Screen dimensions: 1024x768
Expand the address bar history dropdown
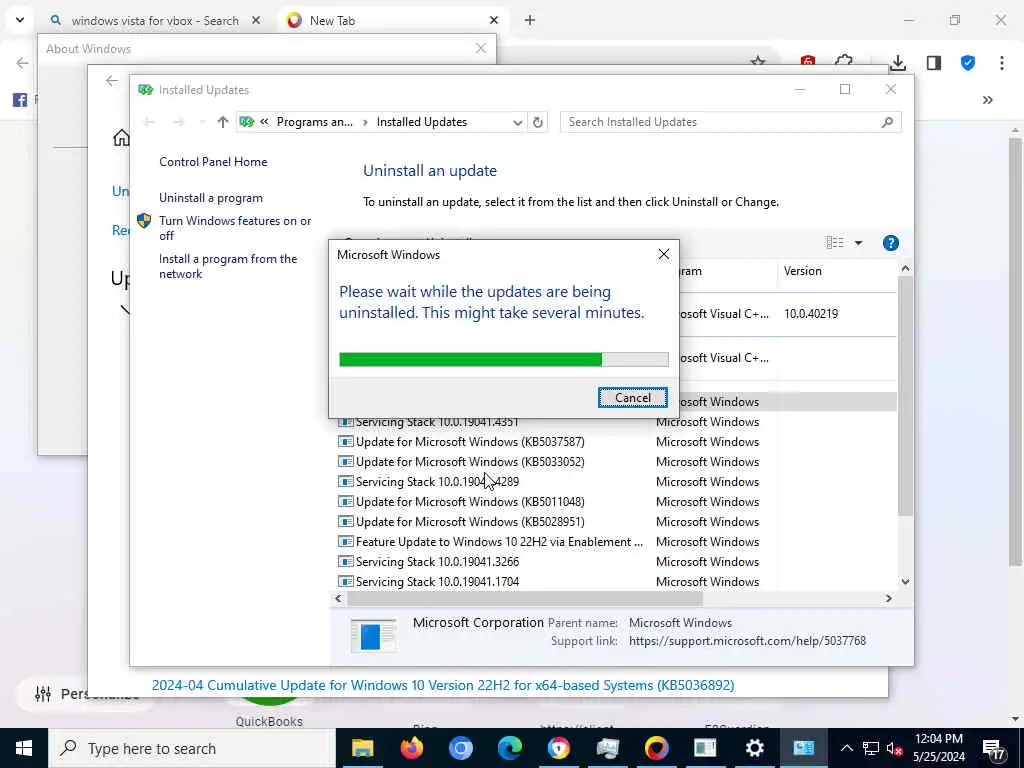(517, 122)
